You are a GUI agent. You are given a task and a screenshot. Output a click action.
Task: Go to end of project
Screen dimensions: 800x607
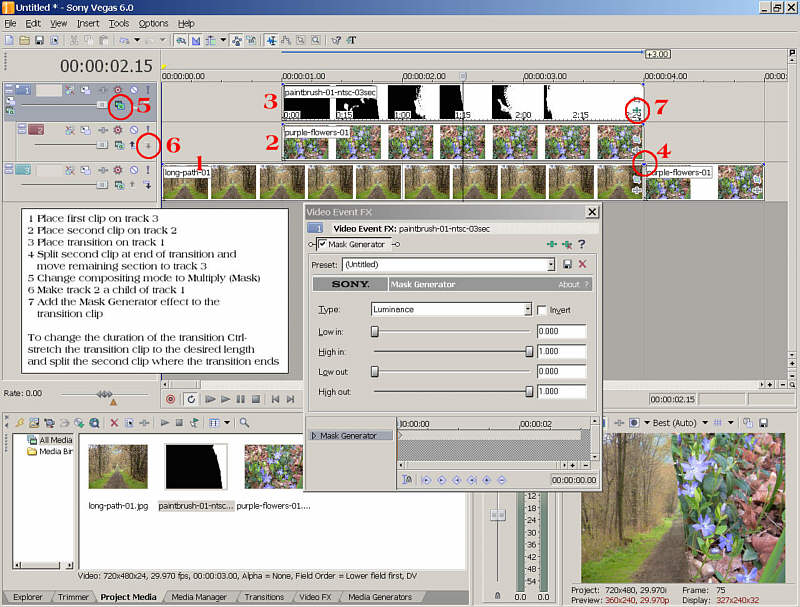pyautogui.click(x=290, y=399)
